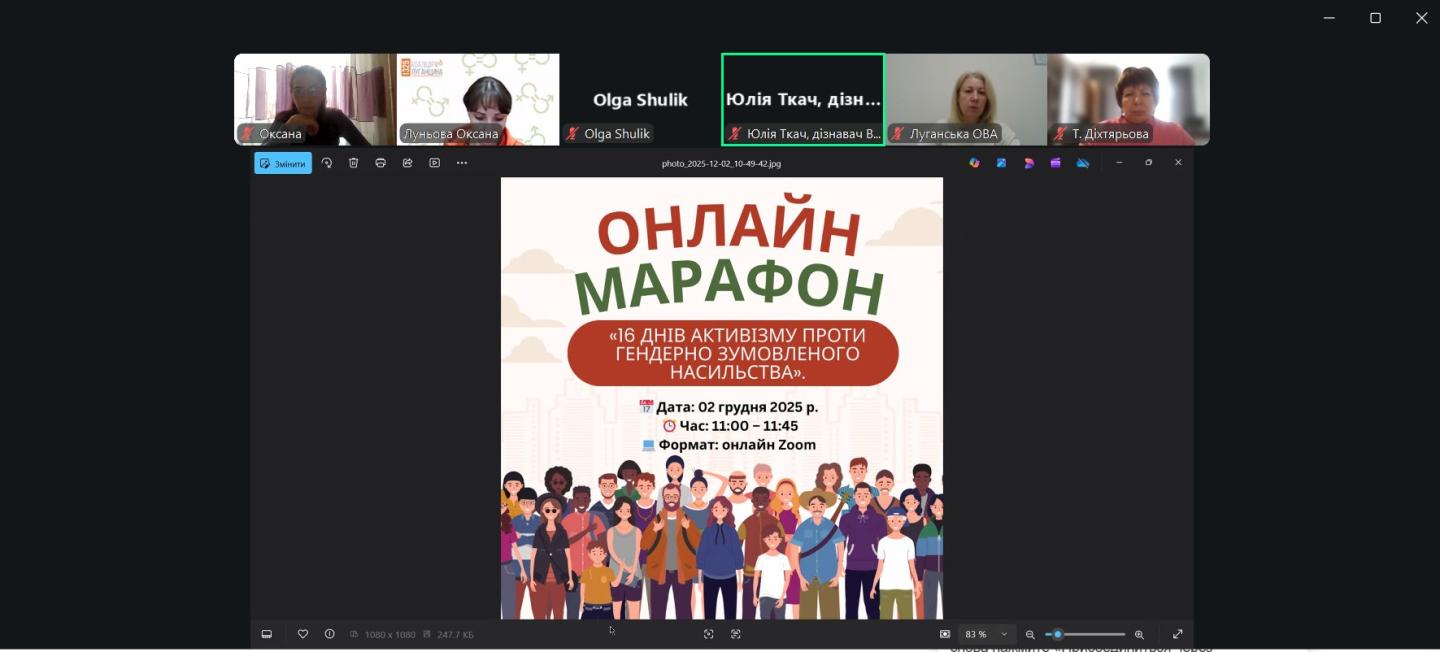Click the zoom slider handle
Screen dimensions: 1440x652
tap(1057, 634)
